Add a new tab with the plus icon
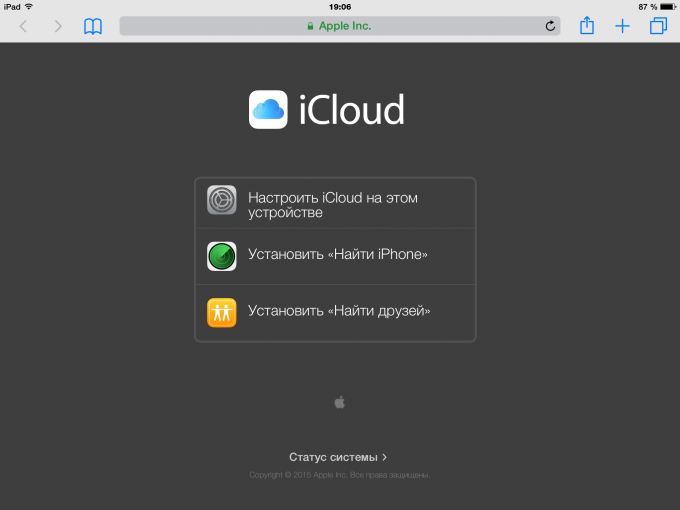This screenshot has width=680, height=510. (x=622, y=26)
